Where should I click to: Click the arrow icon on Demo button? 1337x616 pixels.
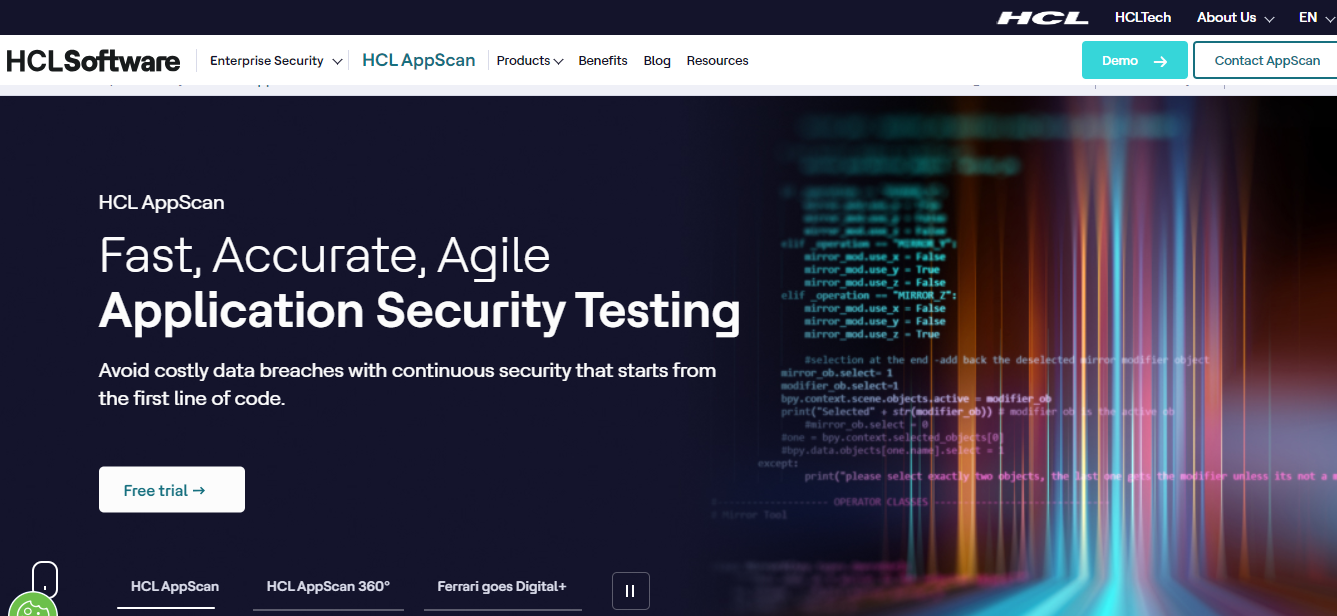[x=1160, y=61]
